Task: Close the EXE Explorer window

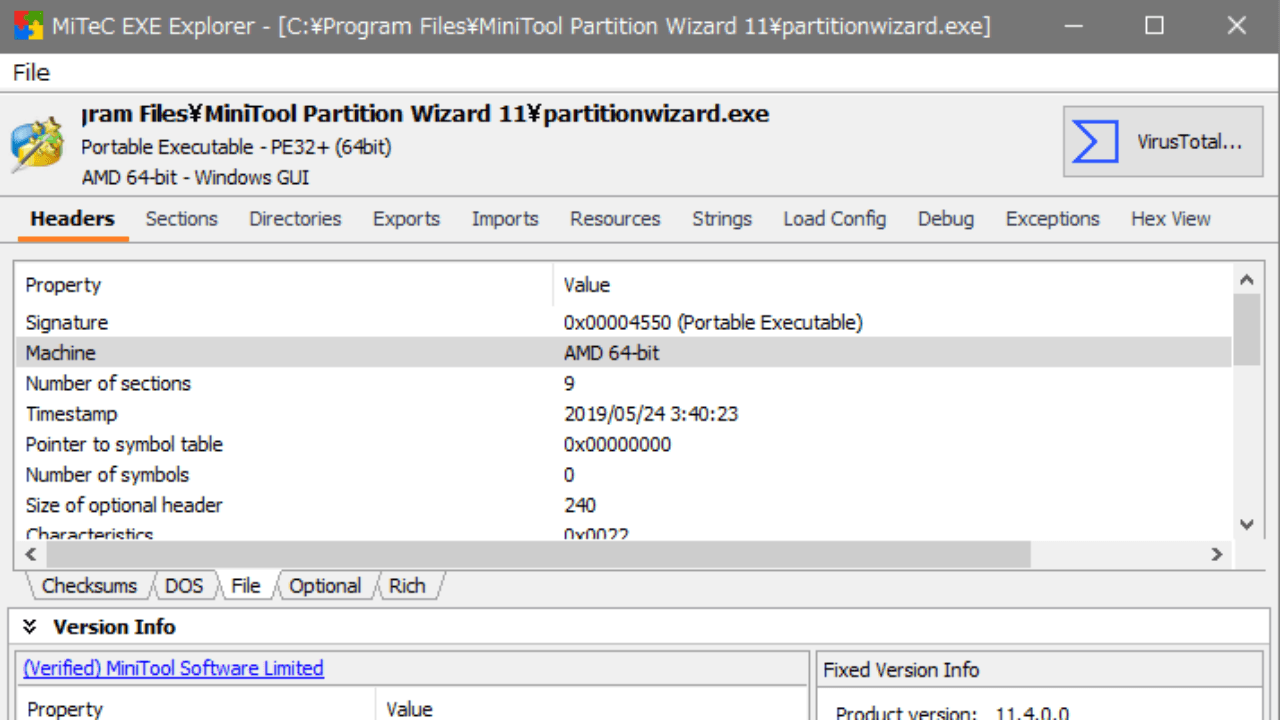Action: click(1237, 26)
